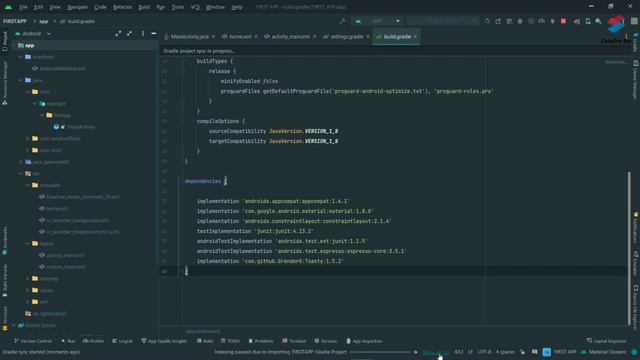640x360 pixels.
Task: Open the Terminal tool window
Action: point(294,341)
